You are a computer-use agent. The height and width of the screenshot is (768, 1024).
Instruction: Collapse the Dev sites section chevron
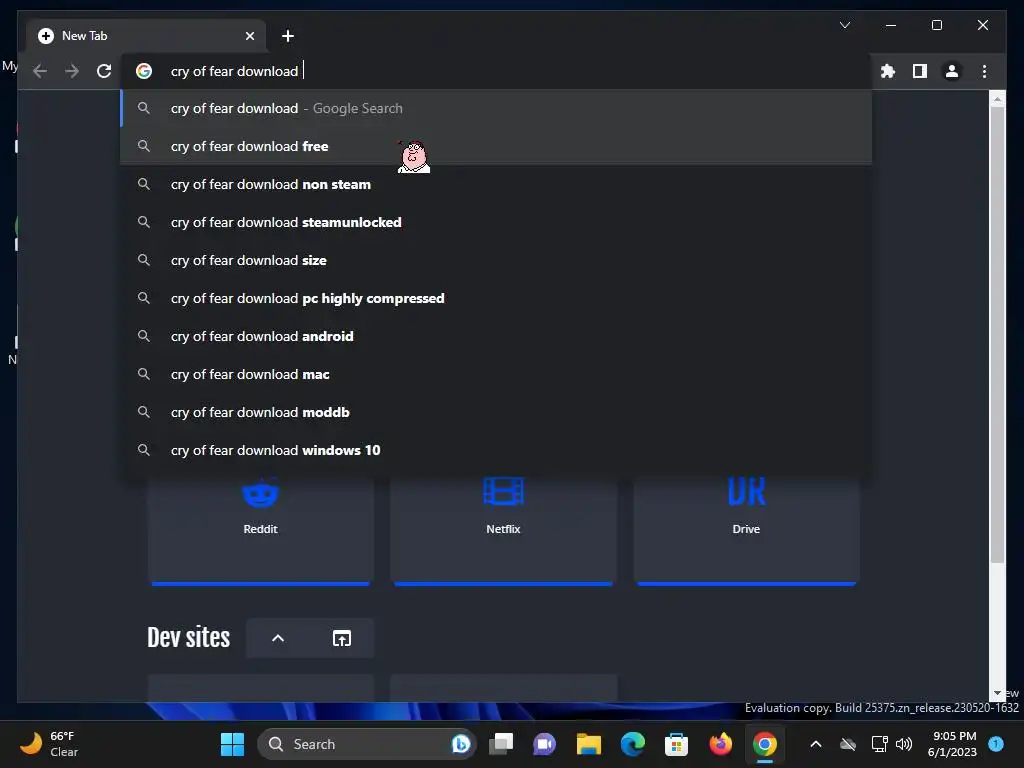(278, 638)
